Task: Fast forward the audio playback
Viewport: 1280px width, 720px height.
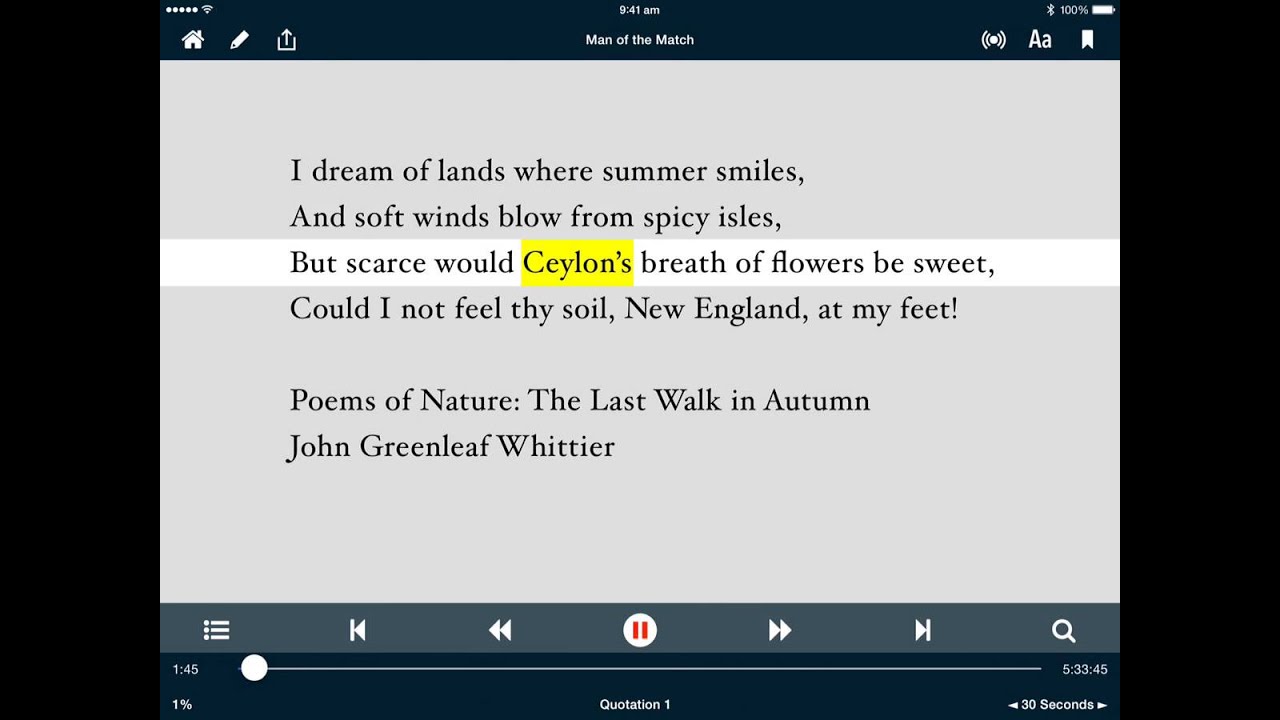Action: pos(780,630)
